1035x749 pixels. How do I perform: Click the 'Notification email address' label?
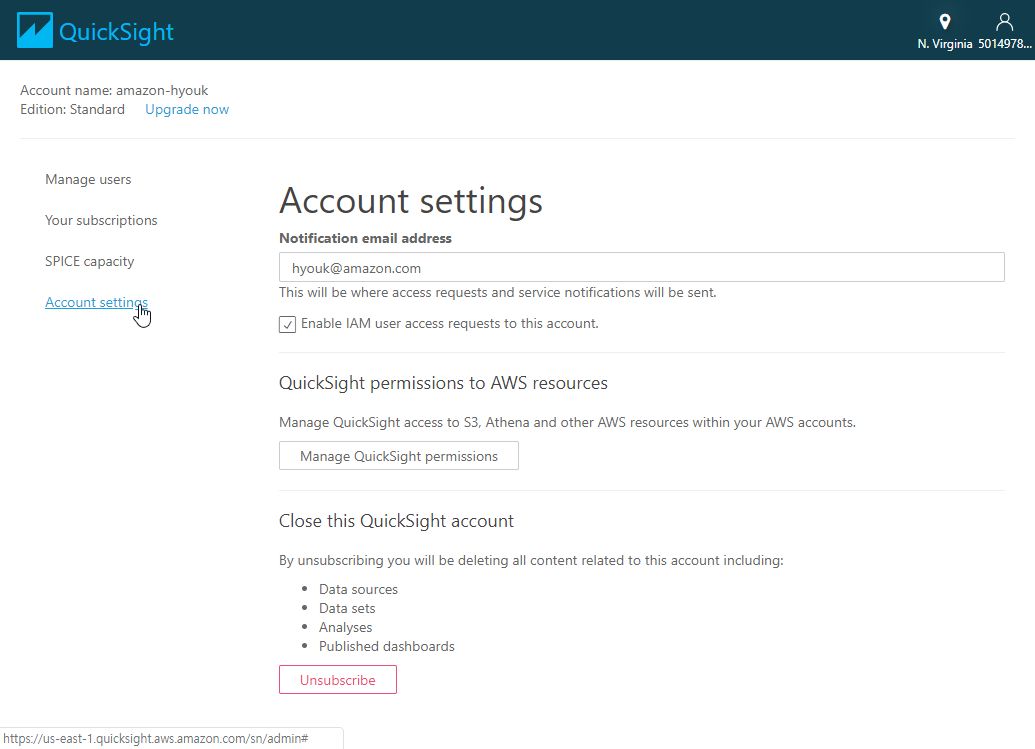[x=365, y=238]
